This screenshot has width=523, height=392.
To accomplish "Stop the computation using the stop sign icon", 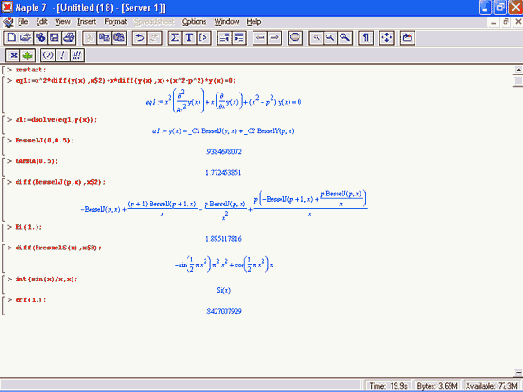I will click(x=295, y=38).
